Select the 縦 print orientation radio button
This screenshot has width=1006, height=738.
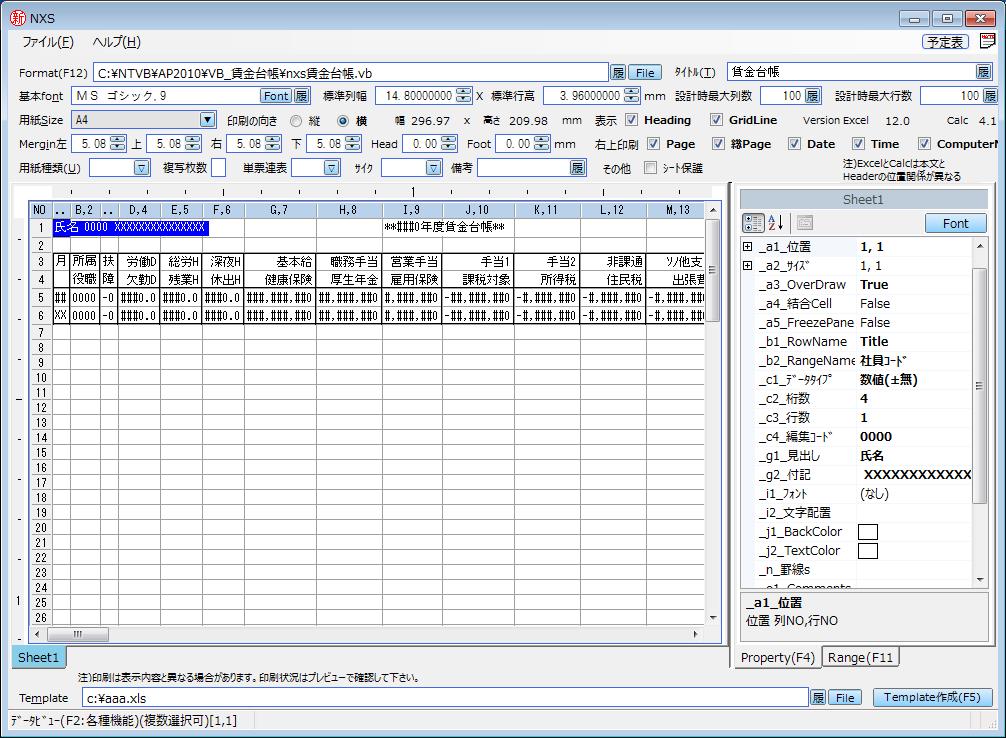(x=296, y=120)
